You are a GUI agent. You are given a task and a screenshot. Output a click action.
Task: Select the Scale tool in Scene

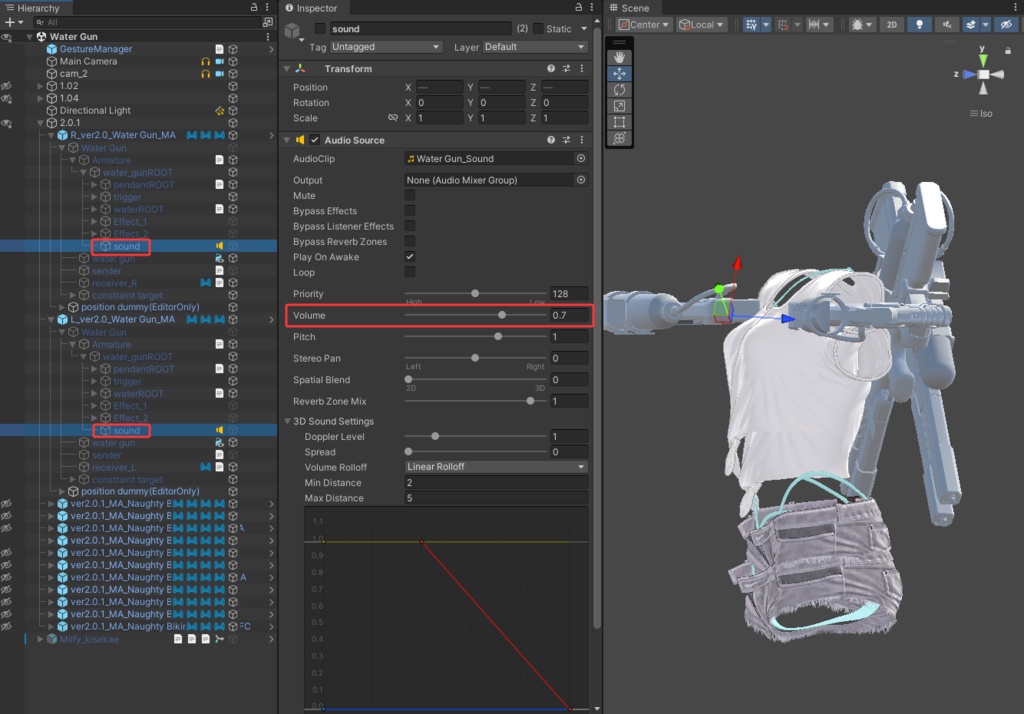(x=619, y=106)
